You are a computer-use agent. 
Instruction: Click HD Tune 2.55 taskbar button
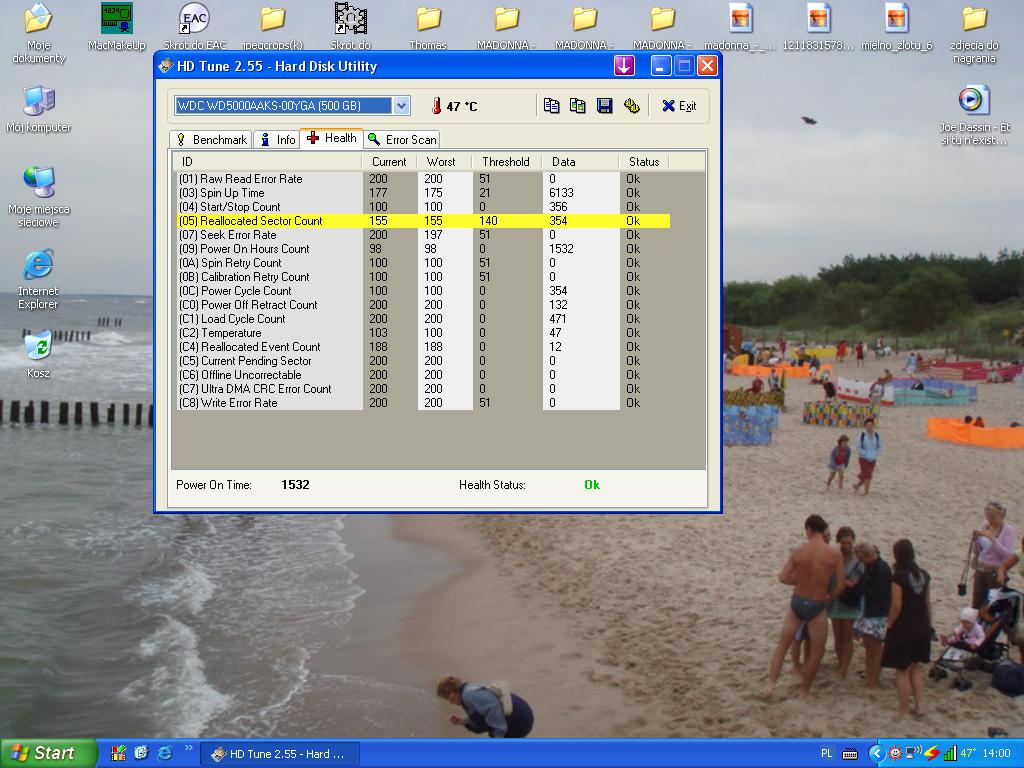(279, 754)
